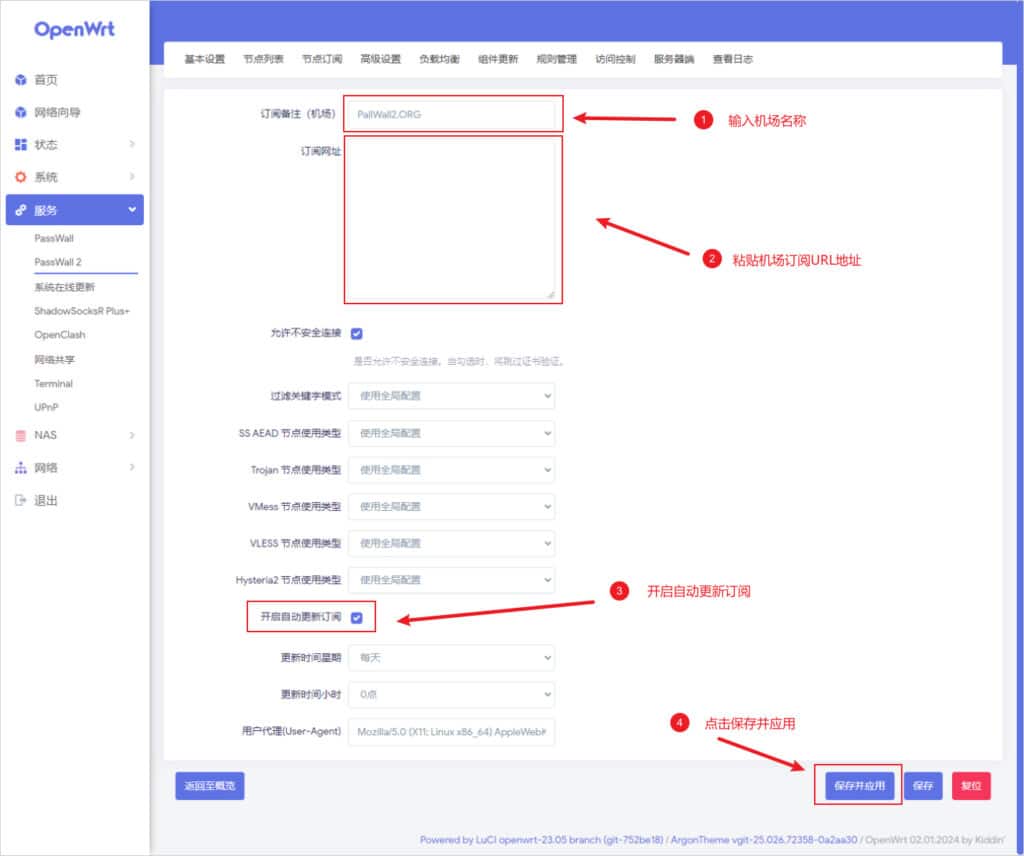
Task: Click the home icon beside 首页
Action: tap(20, 80)
